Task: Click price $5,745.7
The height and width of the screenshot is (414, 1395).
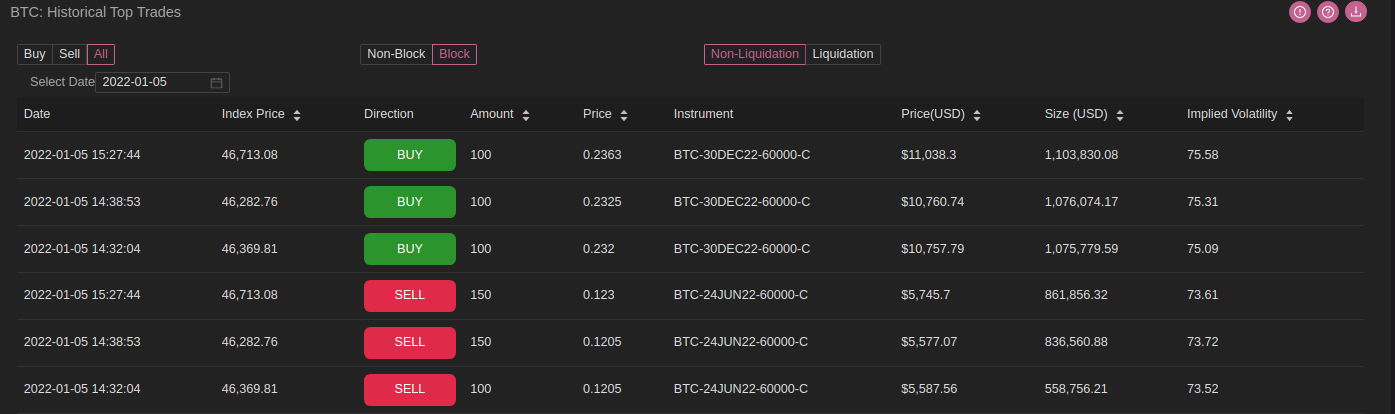Action: pyautogui.click(x=925, y=295)
